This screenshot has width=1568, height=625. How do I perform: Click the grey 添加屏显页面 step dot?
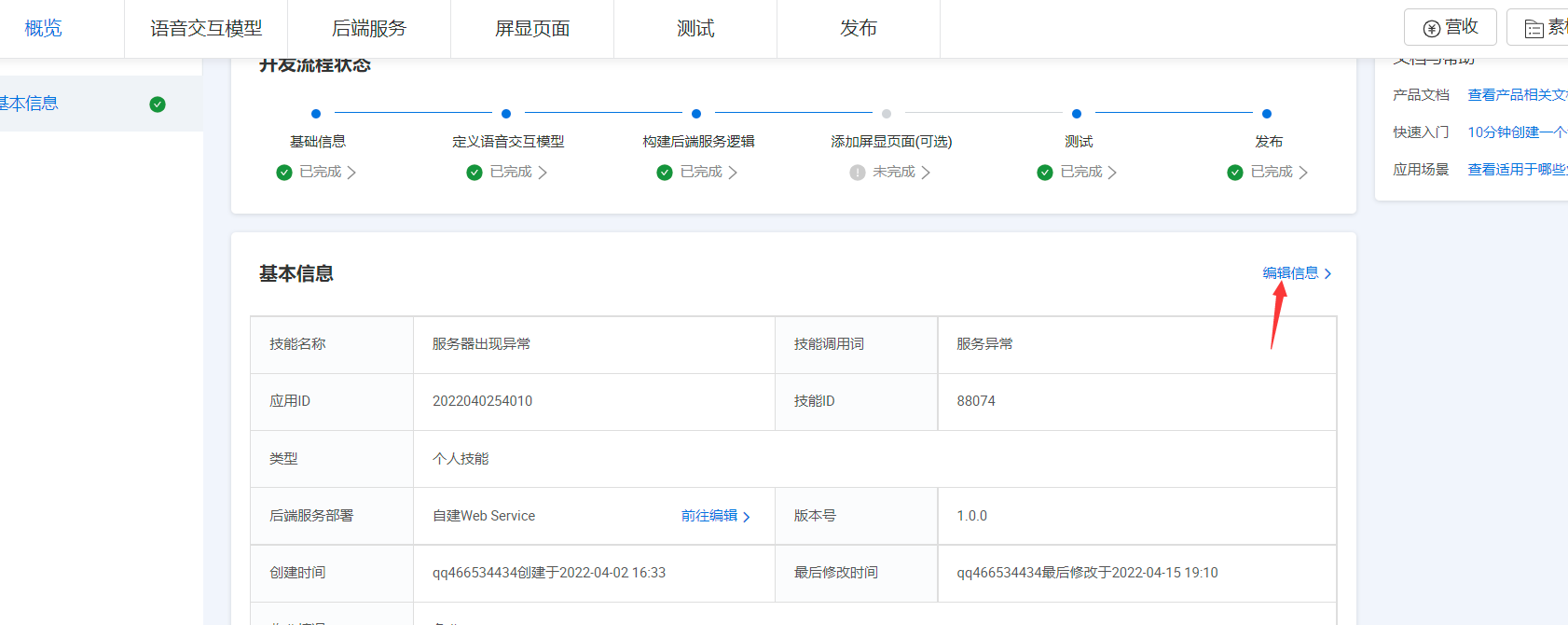click(x=887, y=114)
